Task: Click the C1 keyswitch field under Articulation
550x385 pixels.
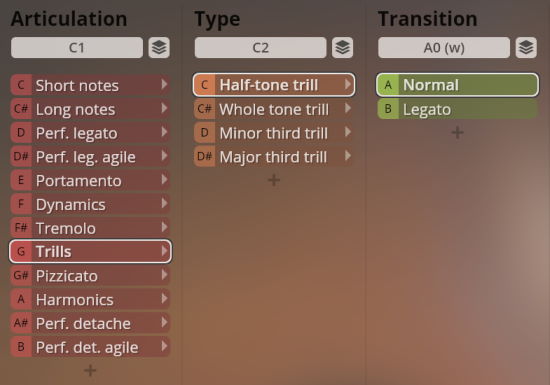Action: (77, 47)
